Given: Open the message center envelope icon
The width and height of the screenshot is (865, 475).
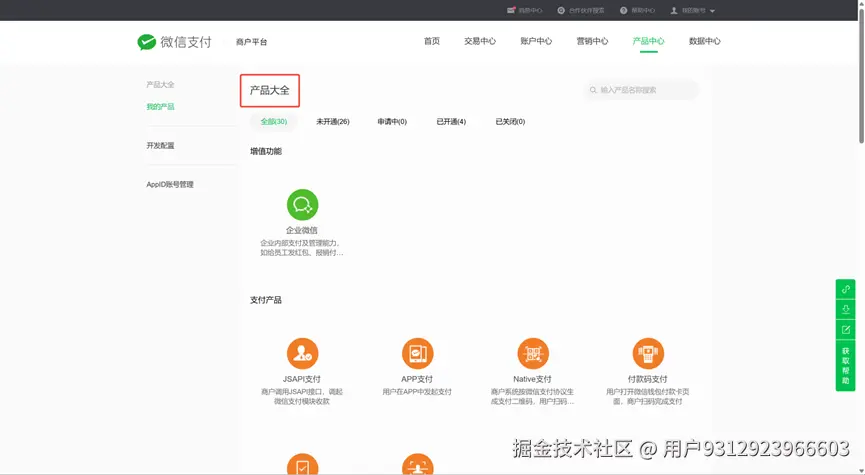Looking at the screenshot, I should pos(511,10).
